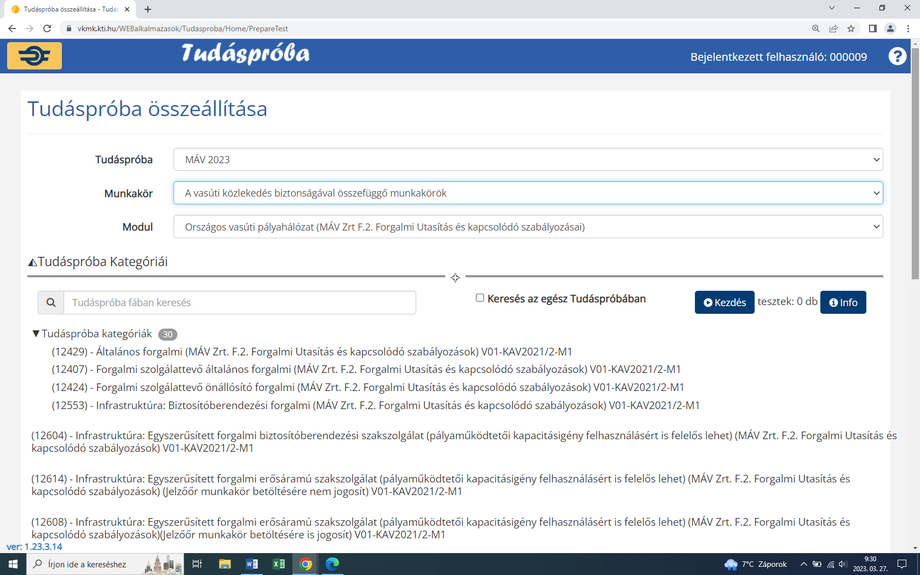Viewport: 920px width, 575px height.
Task: Go back with the browser back arrow
Action: click(12, 28)
